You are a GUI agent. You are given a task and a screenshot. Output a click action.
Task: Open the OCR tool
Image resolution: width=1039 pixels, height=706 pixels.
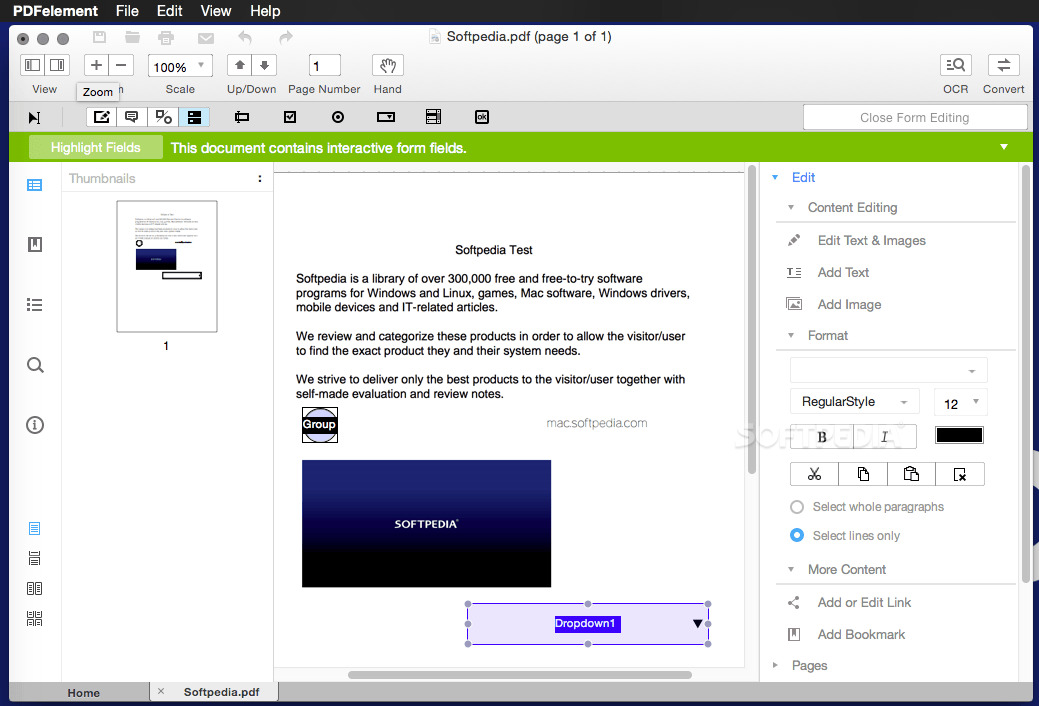click(x=956, y=66)
